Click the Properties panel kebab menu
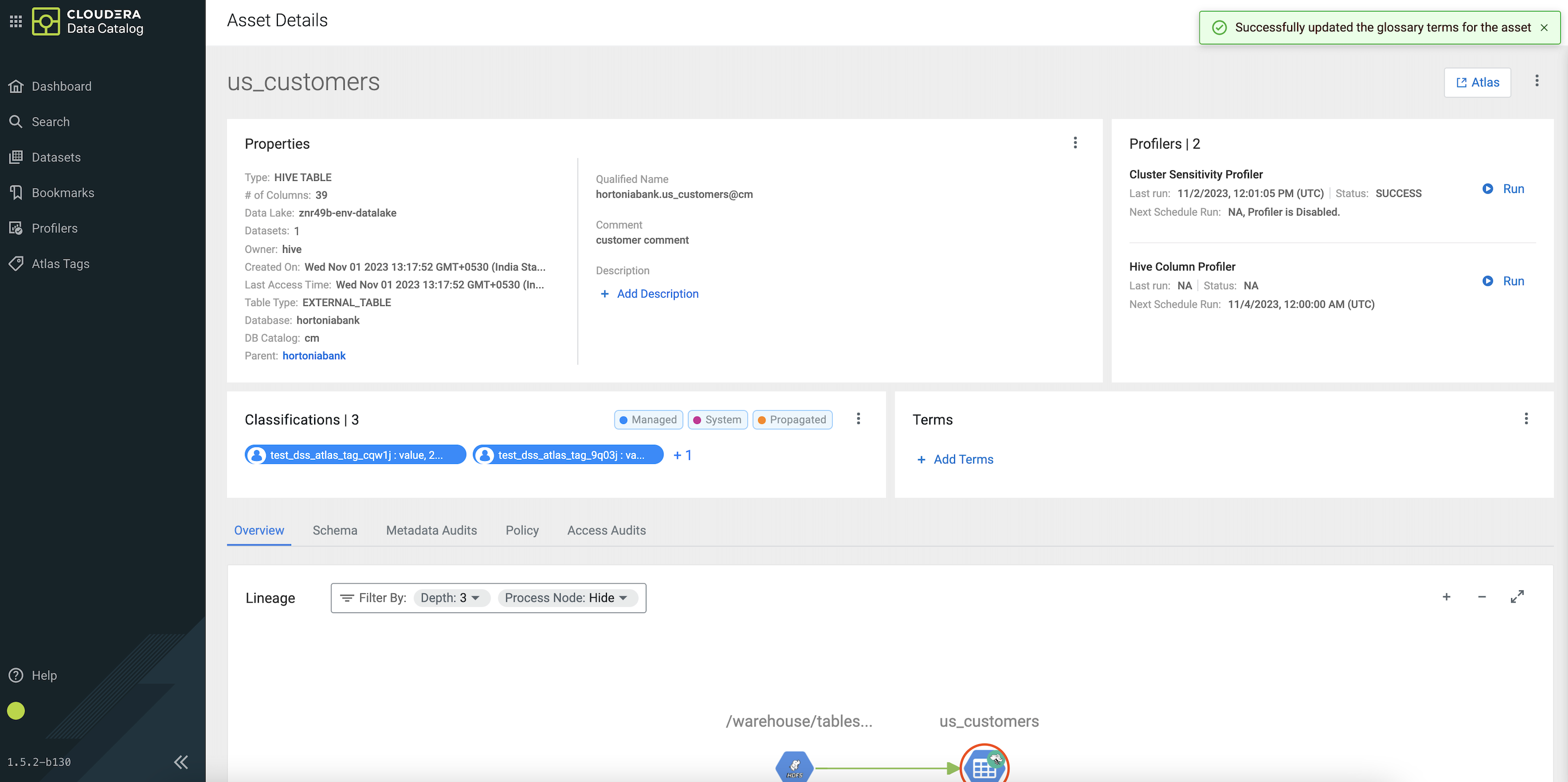 tap(1075, 143)
